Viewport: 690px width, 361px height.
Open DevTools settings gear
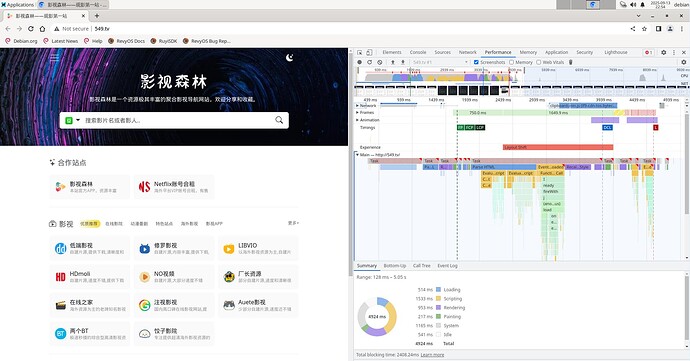pos(664,52)
